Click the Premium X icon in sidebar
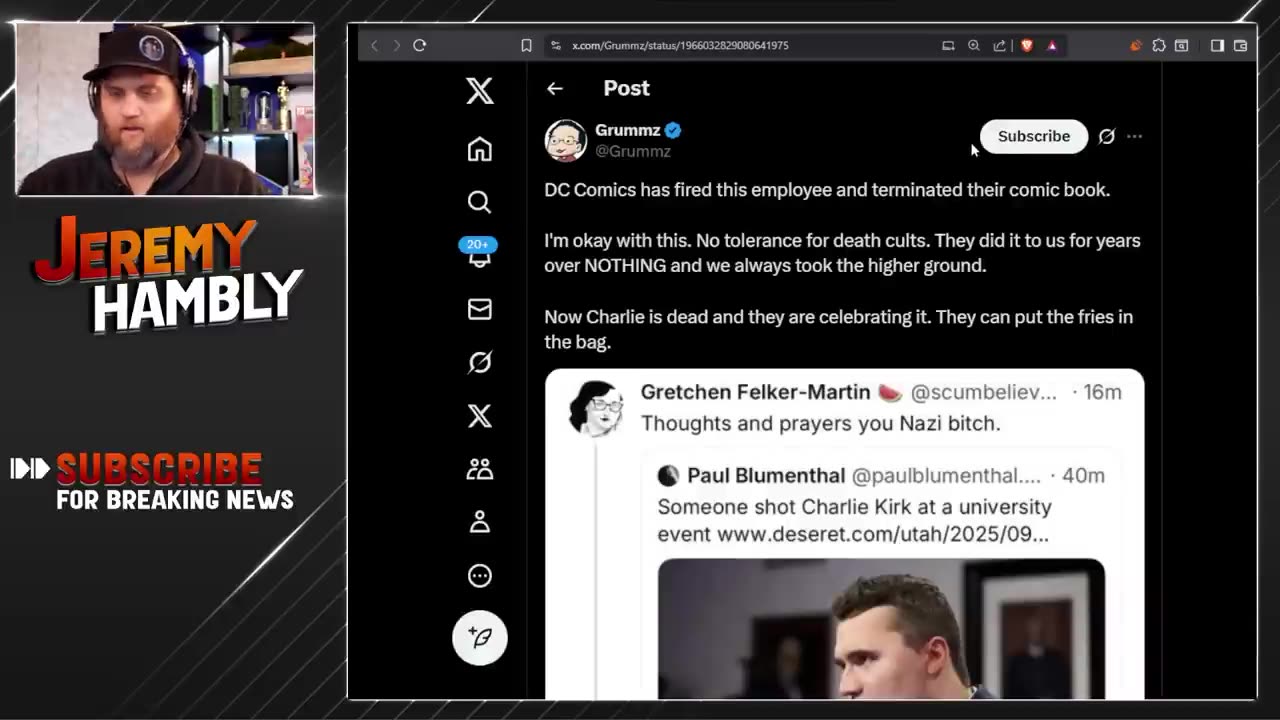The image size is (1280, 720). point(480,415)
